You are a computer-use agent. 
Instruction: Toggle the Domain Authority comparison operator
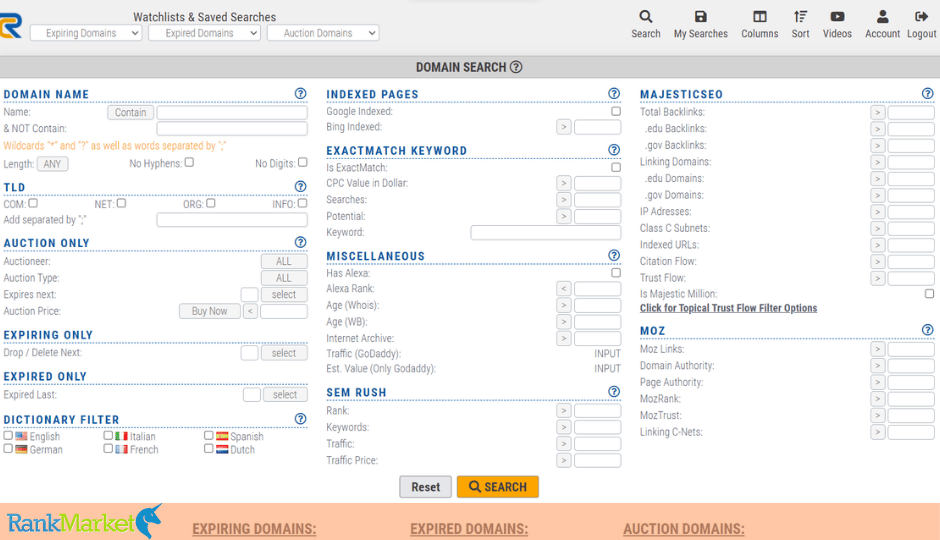point(878,366)
